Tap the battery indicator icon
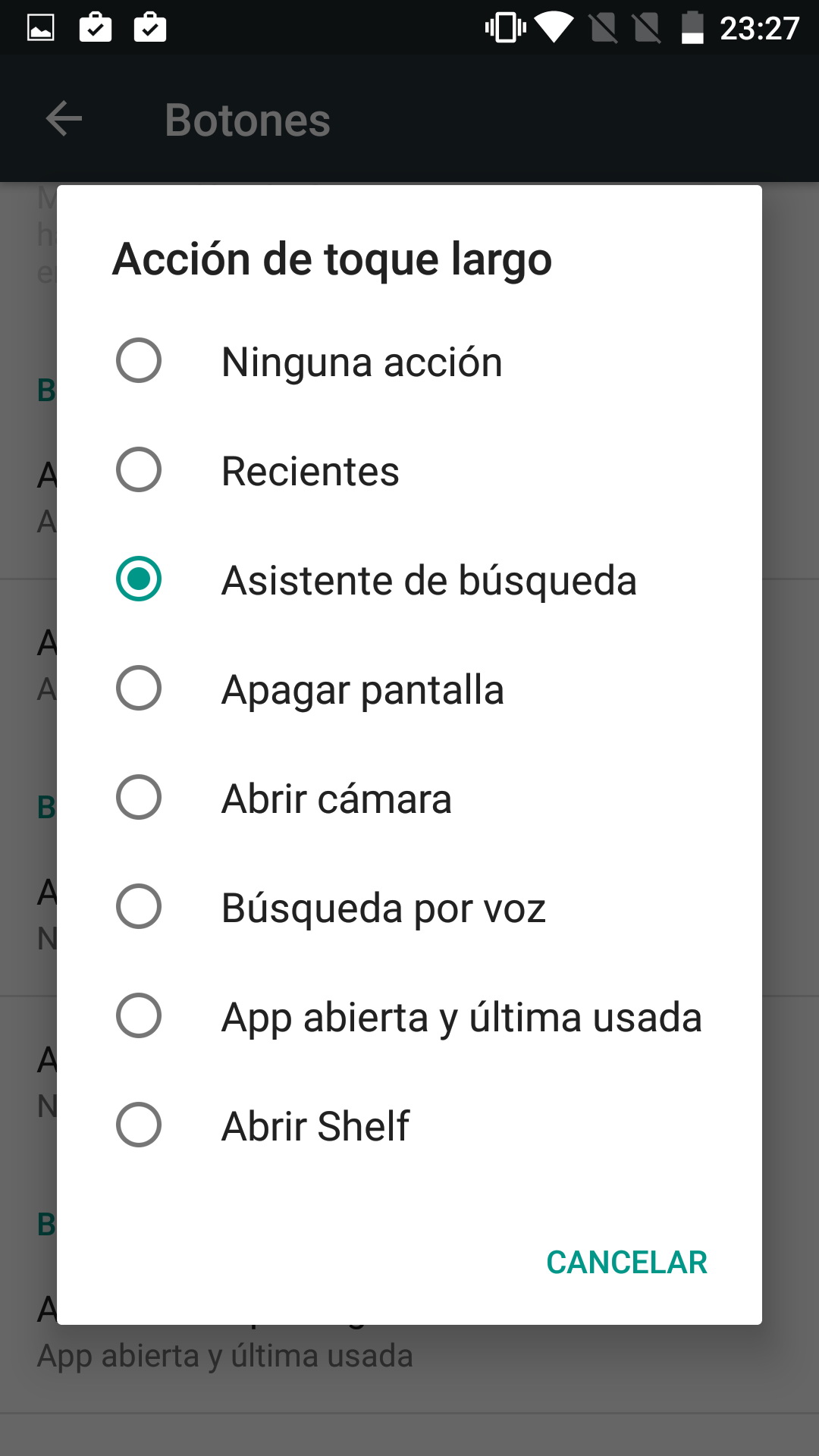The height and width of the screenshot is (1456, 819). [x=692, y=28]
